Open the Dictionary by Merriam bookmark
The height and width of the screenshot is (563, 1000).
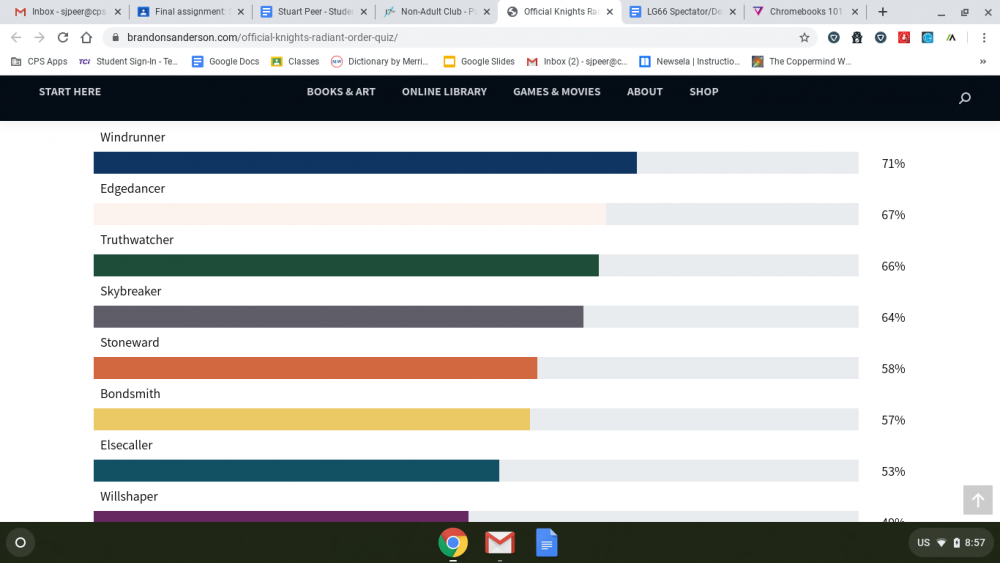click(x=380, y=61)
